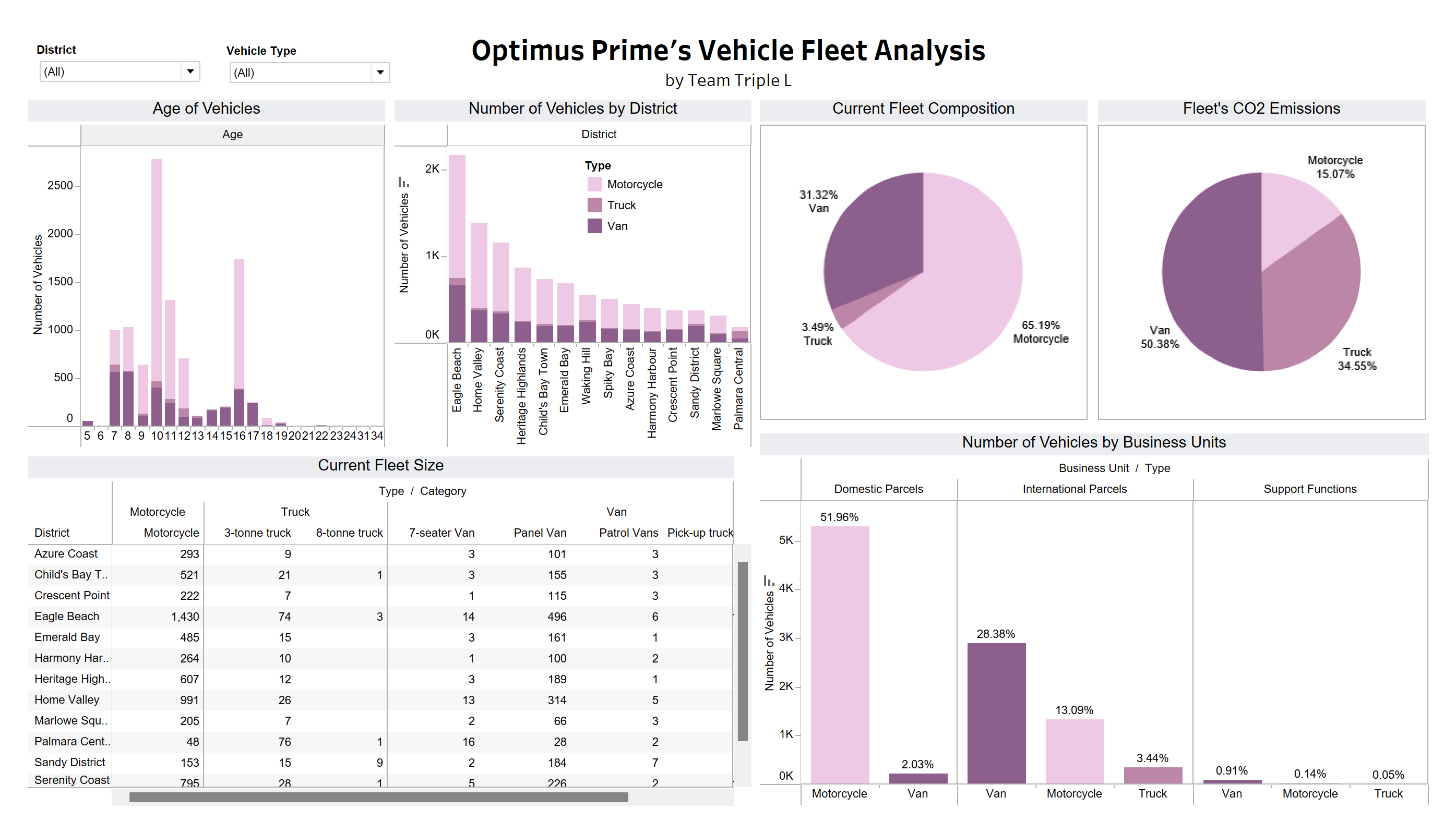Select the Home Valley bar in district chart
The width and height of the screenshot is (1456, 833).
click(x=479, y=282)
